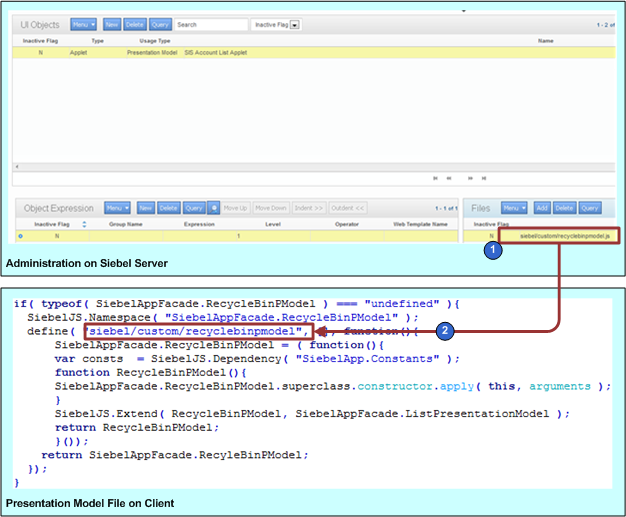Go to first record set icon

435,178
